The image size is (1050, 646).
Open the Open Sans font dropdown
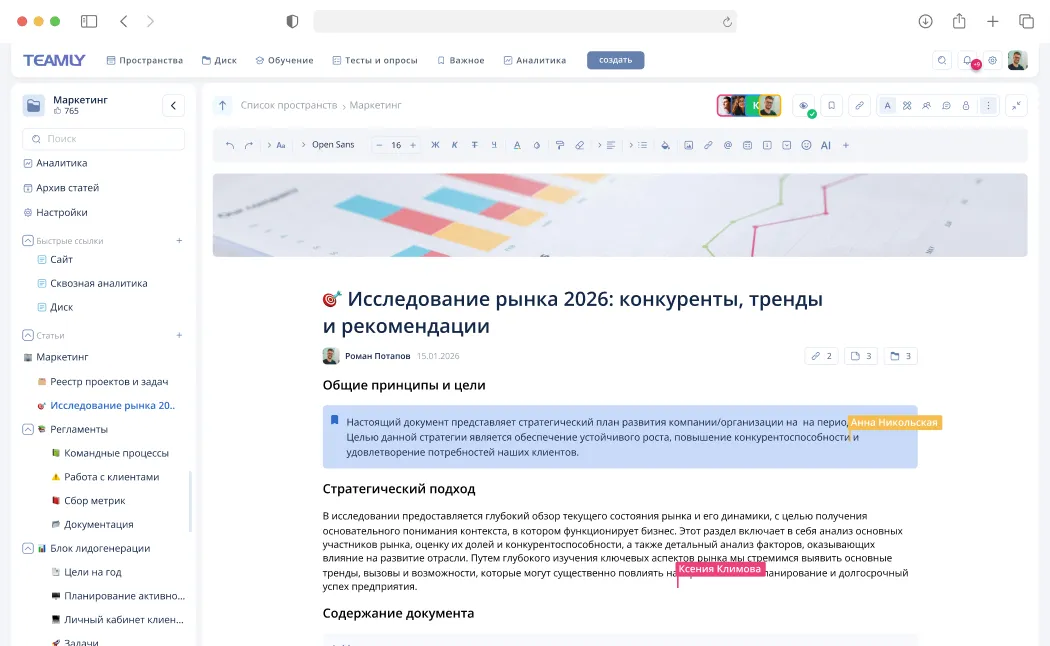(328, 145)
